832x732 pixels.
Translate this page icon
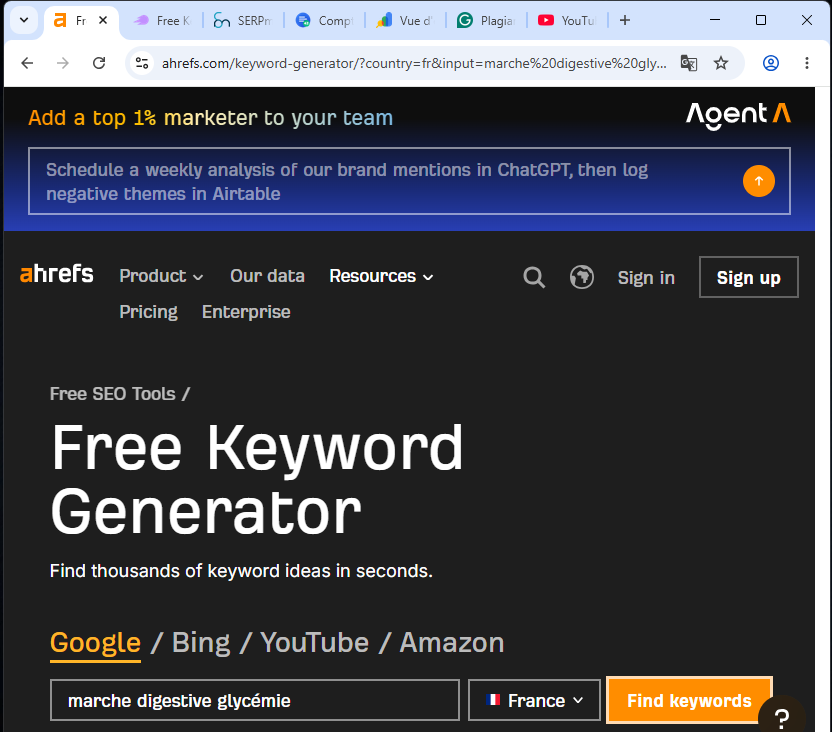(x=689, y=63)
